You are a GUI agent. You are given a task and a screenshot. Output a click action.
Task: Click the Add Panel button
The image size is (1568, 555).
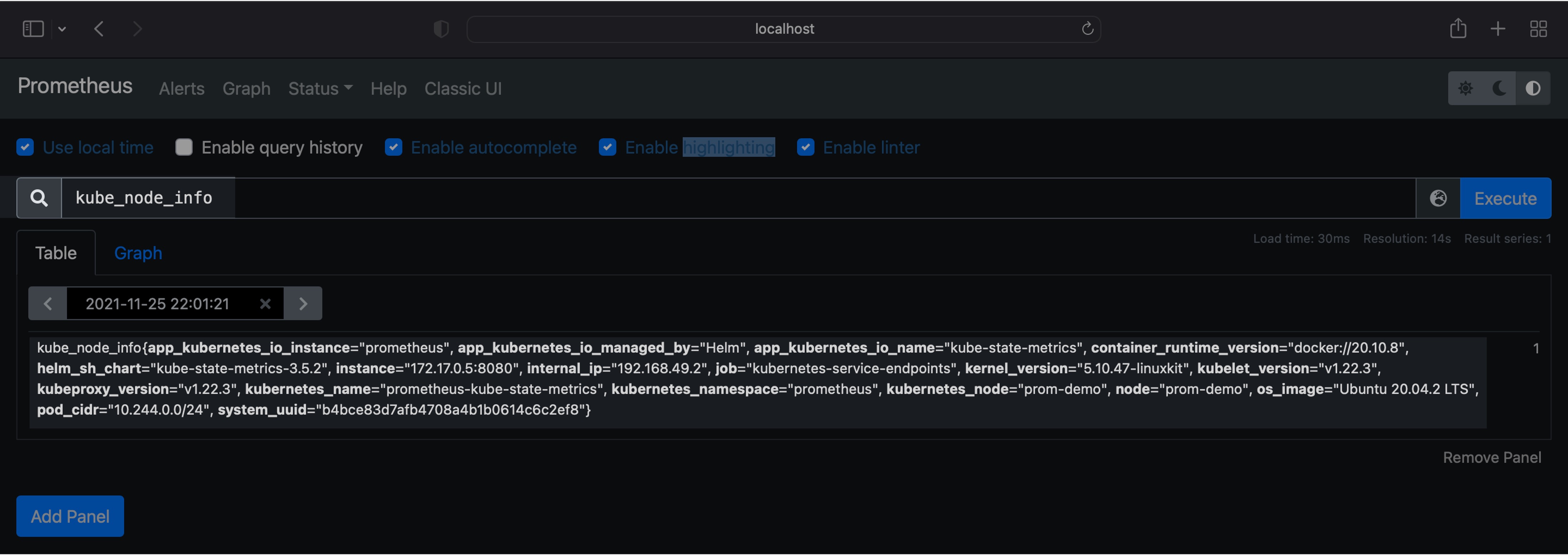coord(70,516)
